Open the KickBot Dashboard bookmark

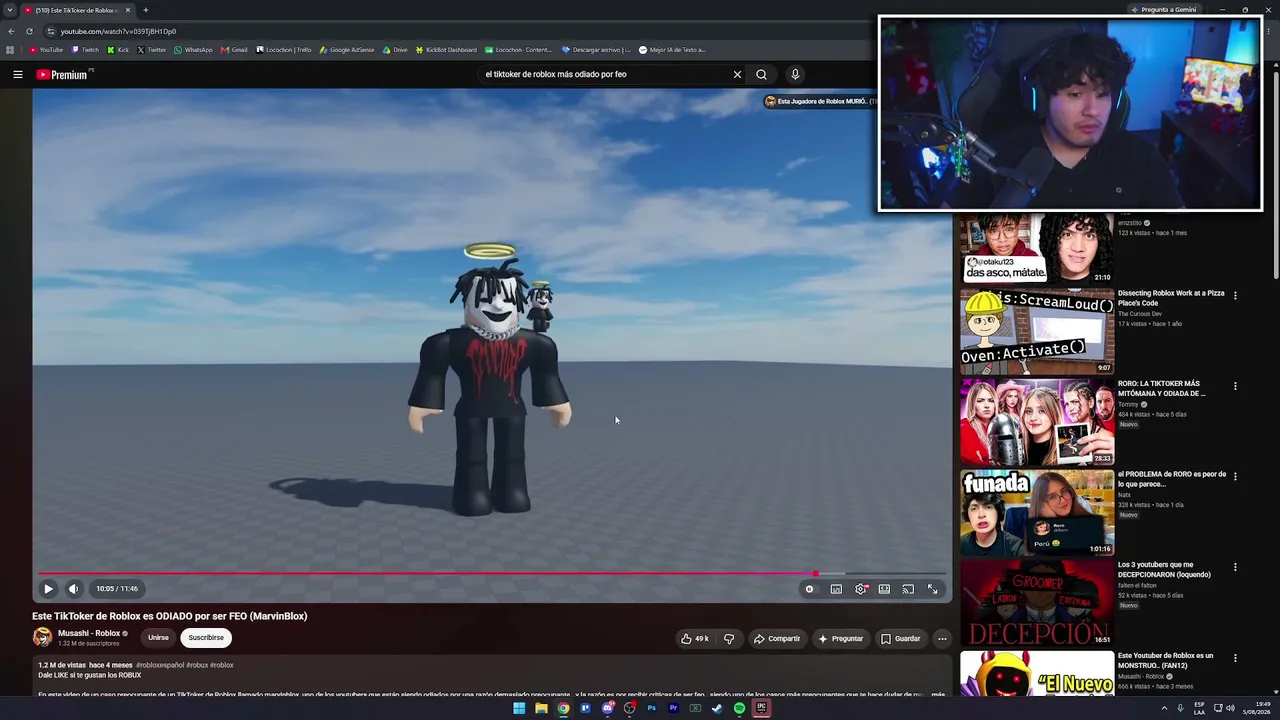point(446,50)
